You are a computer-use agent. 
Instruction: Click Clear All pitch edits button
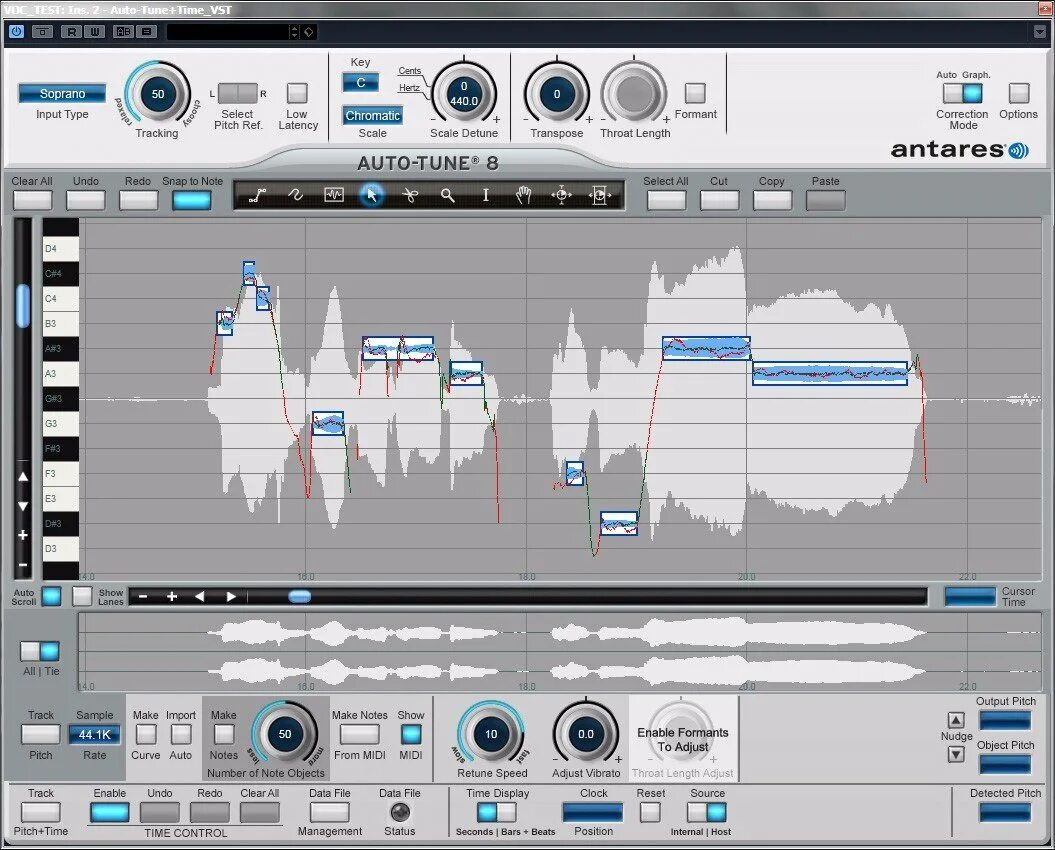(x=32, y=200)
